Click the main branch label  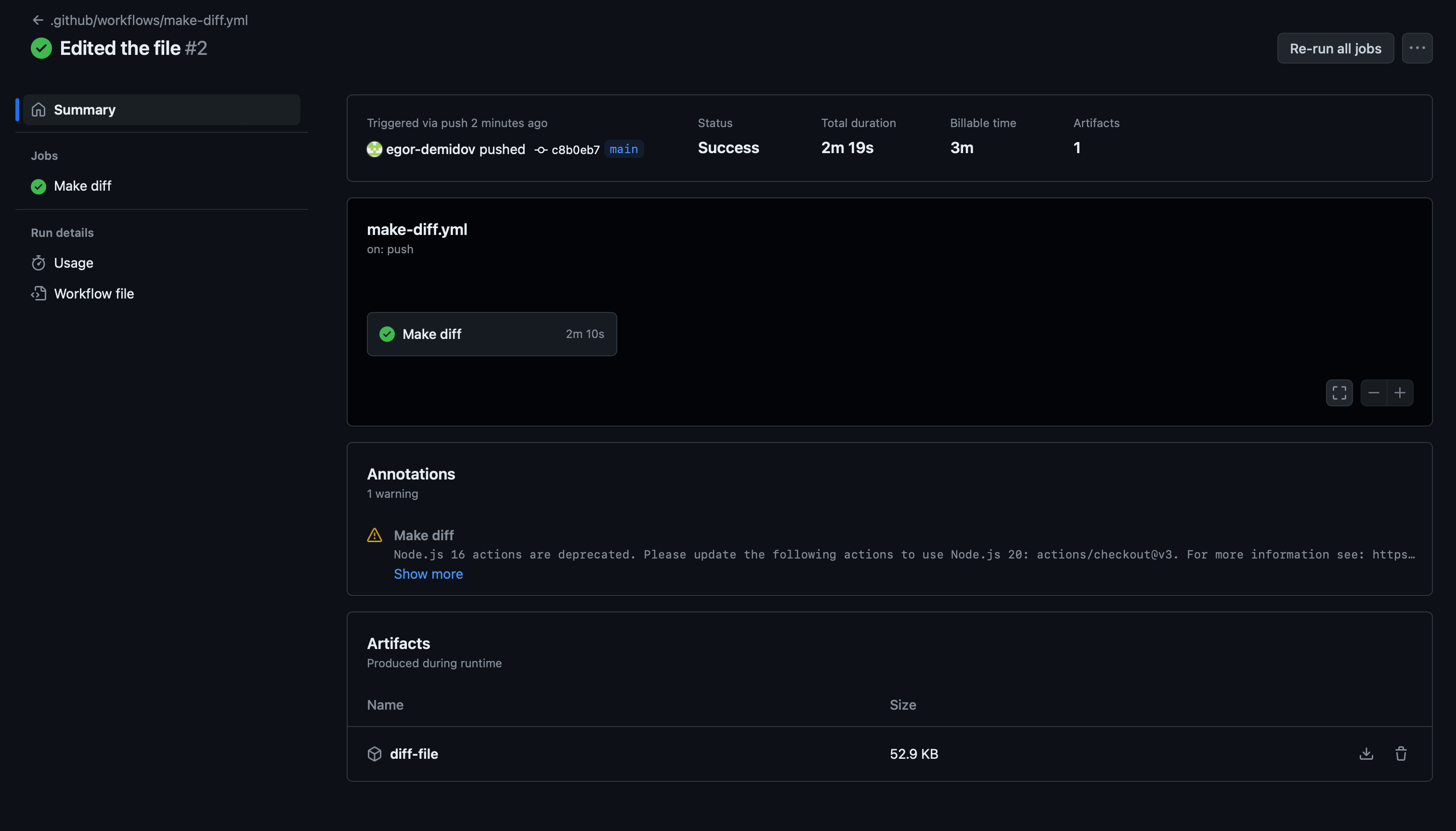coord(623,149)
